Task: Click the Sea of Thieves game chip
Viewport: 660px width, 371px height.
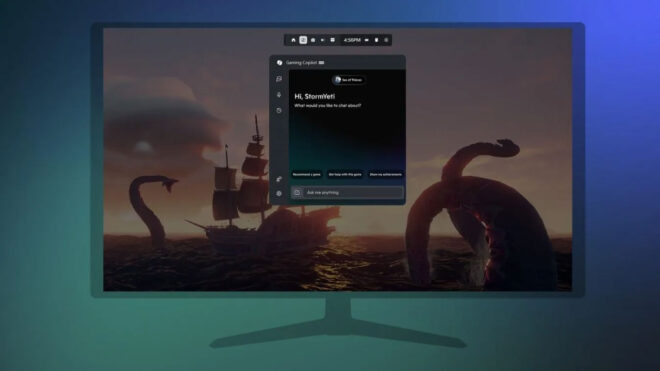Action: coord(349,80)
